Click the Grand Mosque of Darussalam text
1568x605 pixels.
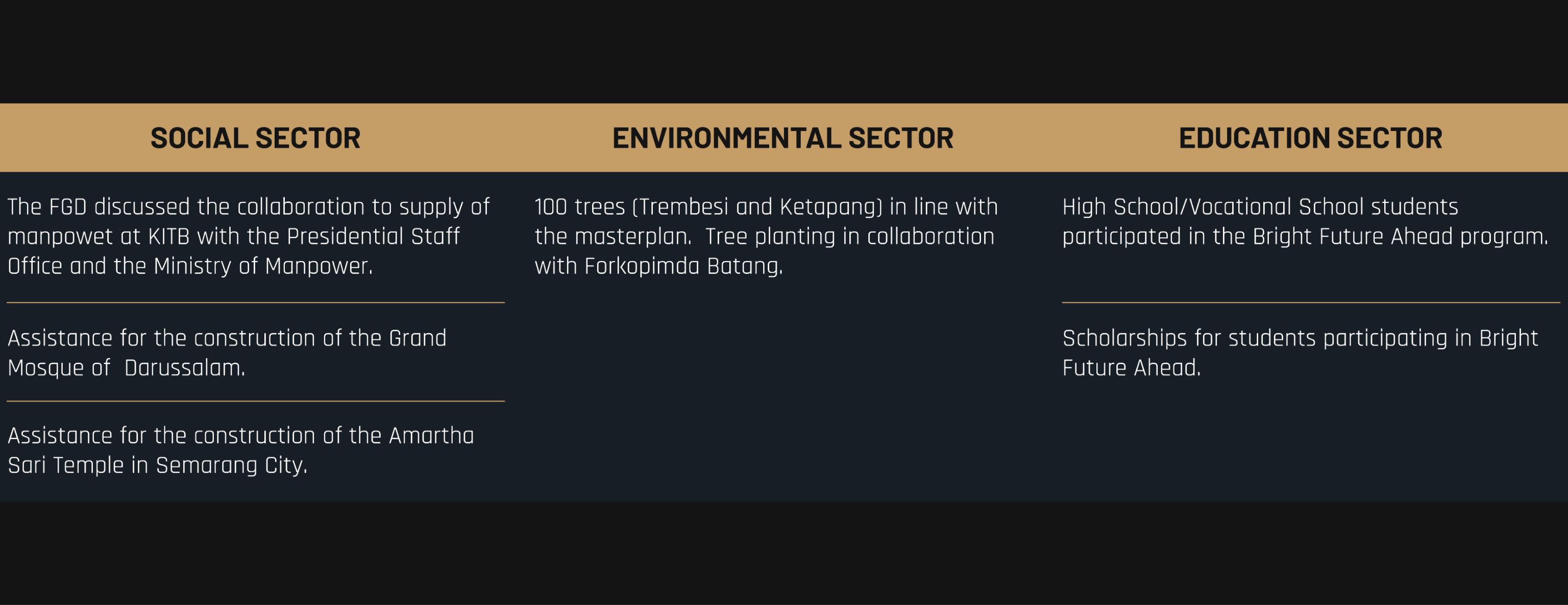click(x=227, y=352)
